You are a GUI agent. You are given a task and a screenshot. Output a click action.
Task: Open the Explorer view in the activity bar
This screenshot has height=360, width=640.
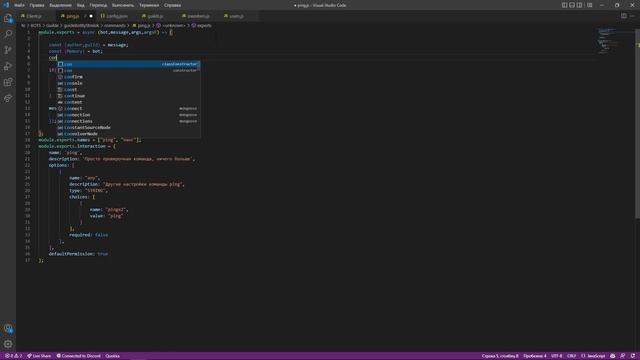click(8, 18)
